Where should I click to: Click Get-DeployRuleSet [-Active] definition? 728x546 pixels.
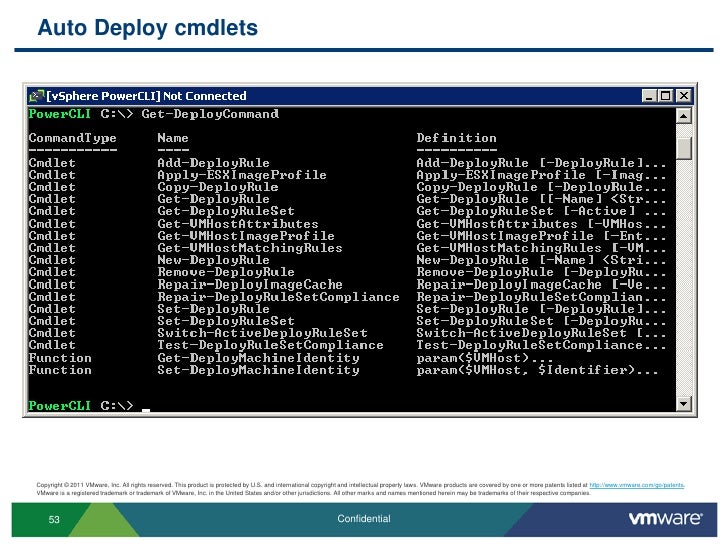point(541,211)
